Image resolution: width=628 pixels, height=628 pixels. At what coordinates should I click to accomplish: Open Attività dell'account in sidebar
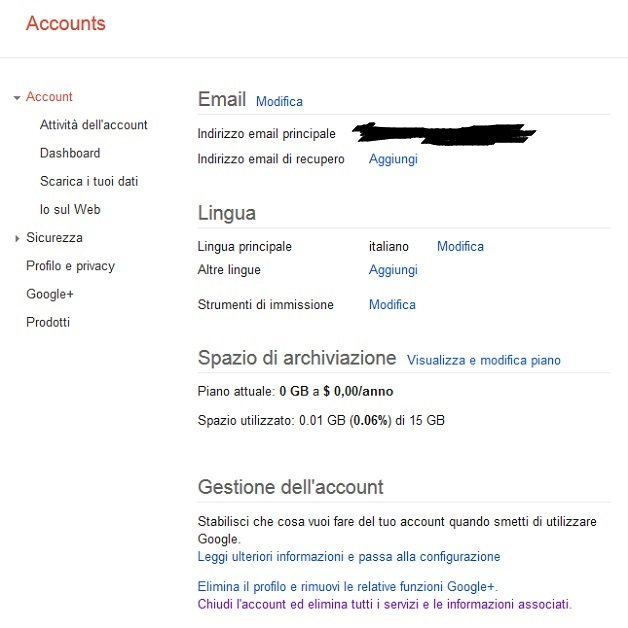point(94,125)
